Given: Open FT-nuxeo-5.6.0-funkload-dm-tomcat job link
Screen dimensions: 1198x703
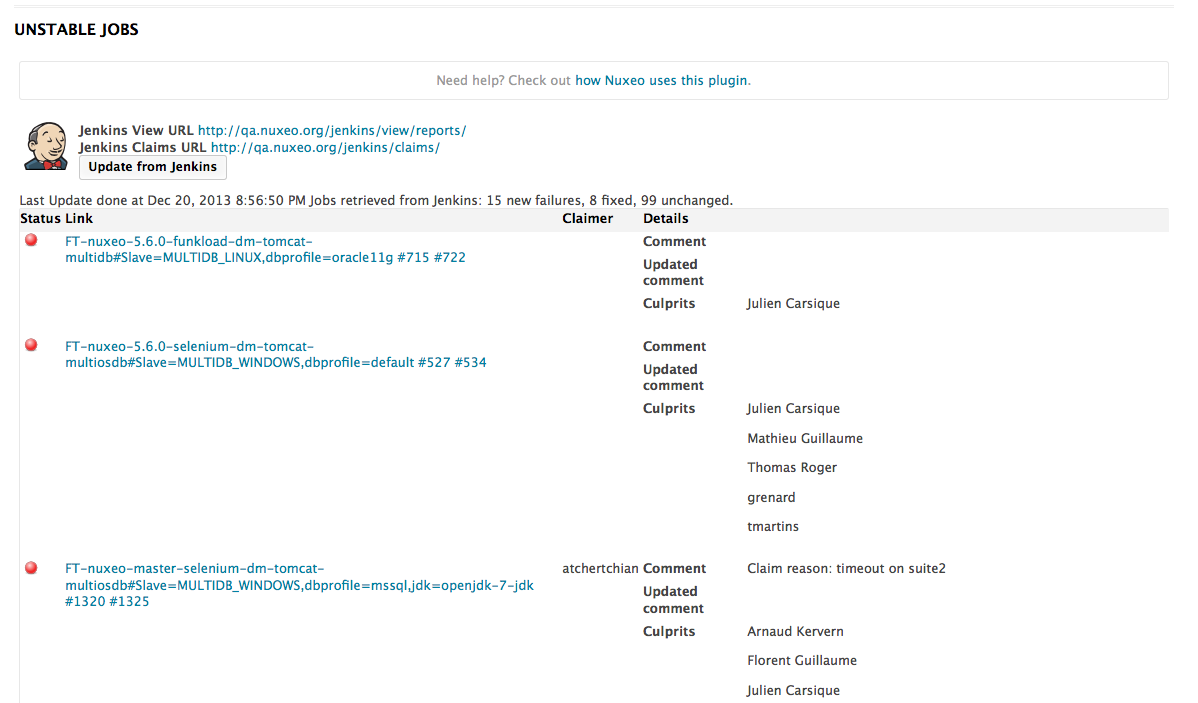Looking at the screenshot, I should (265, 249).
